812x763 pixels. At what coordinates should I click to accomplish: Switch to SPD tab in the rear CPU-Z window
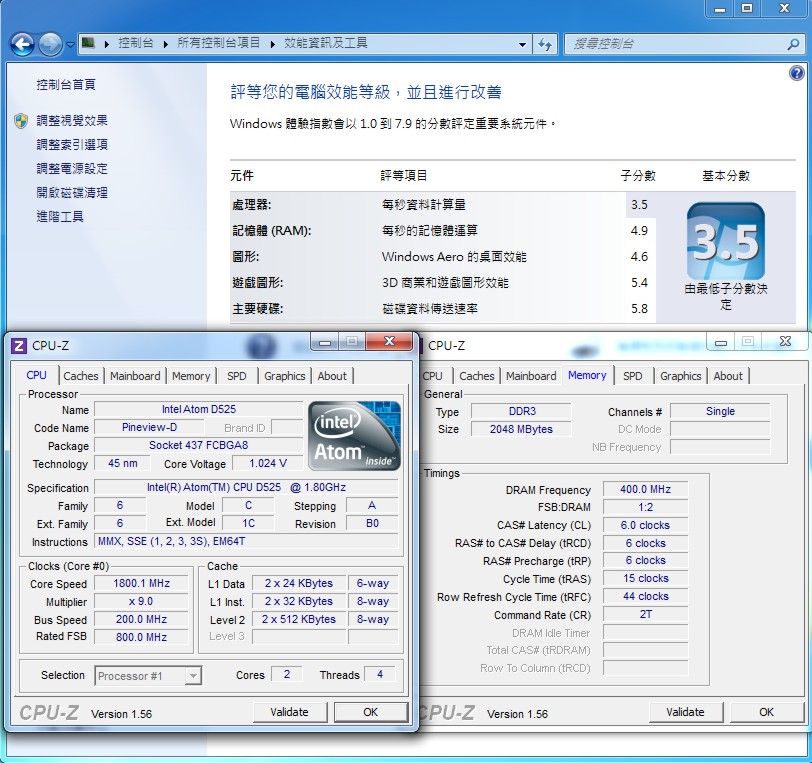632,376
